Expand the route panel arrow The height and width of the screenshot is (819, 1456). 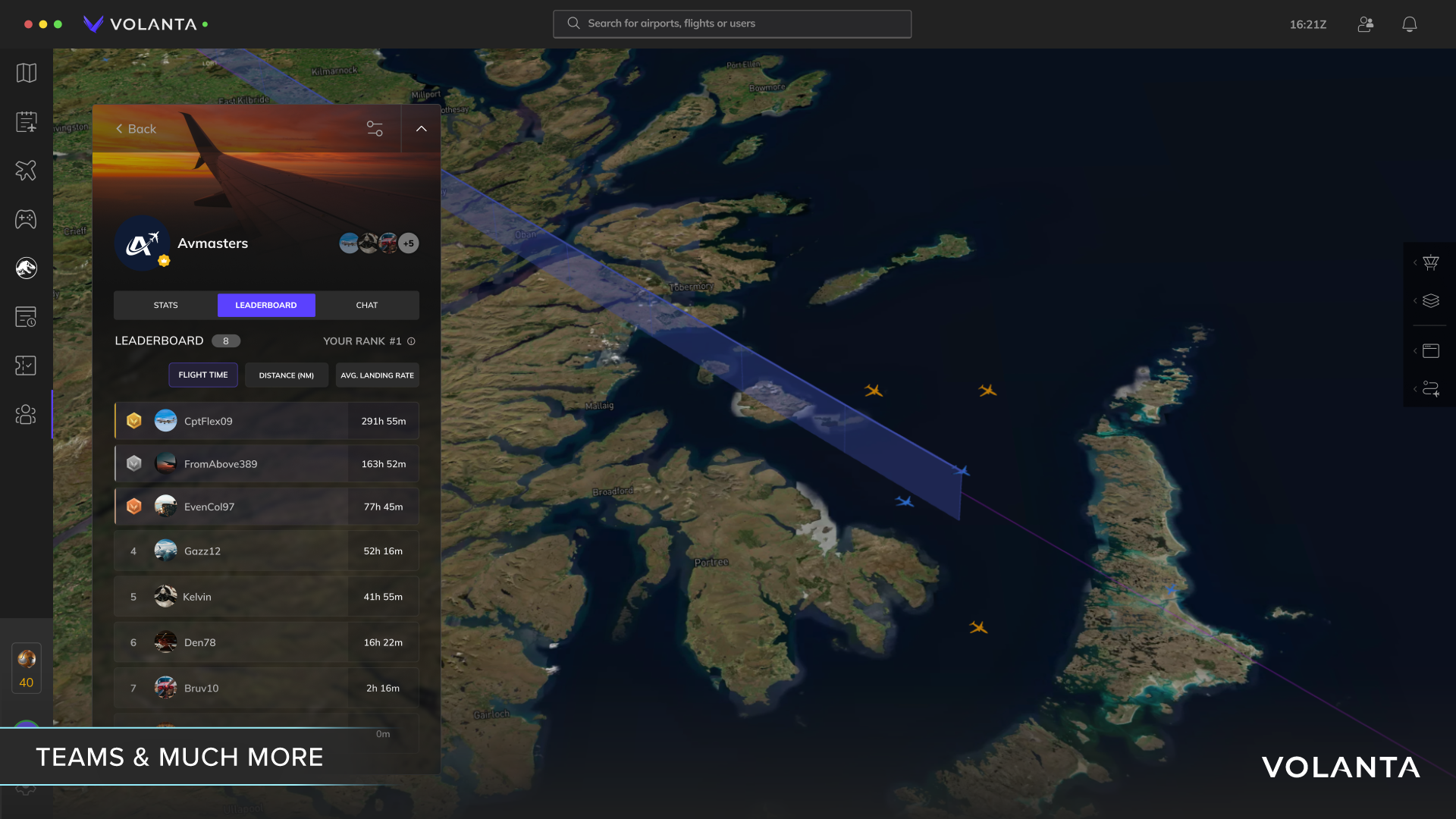coord(1415,389)
